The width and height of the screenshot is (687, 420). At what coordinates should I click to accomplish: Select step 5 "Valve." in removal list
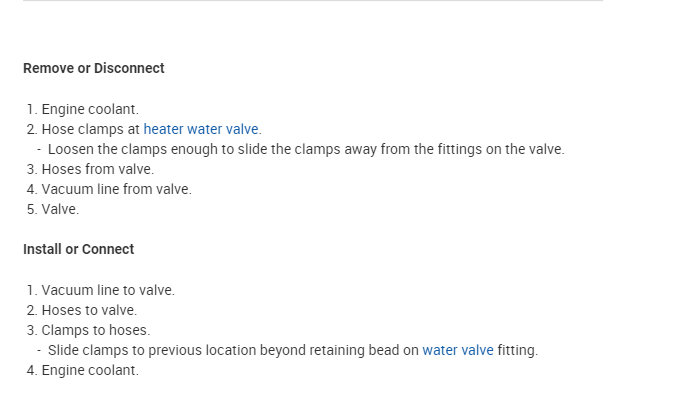60,209
